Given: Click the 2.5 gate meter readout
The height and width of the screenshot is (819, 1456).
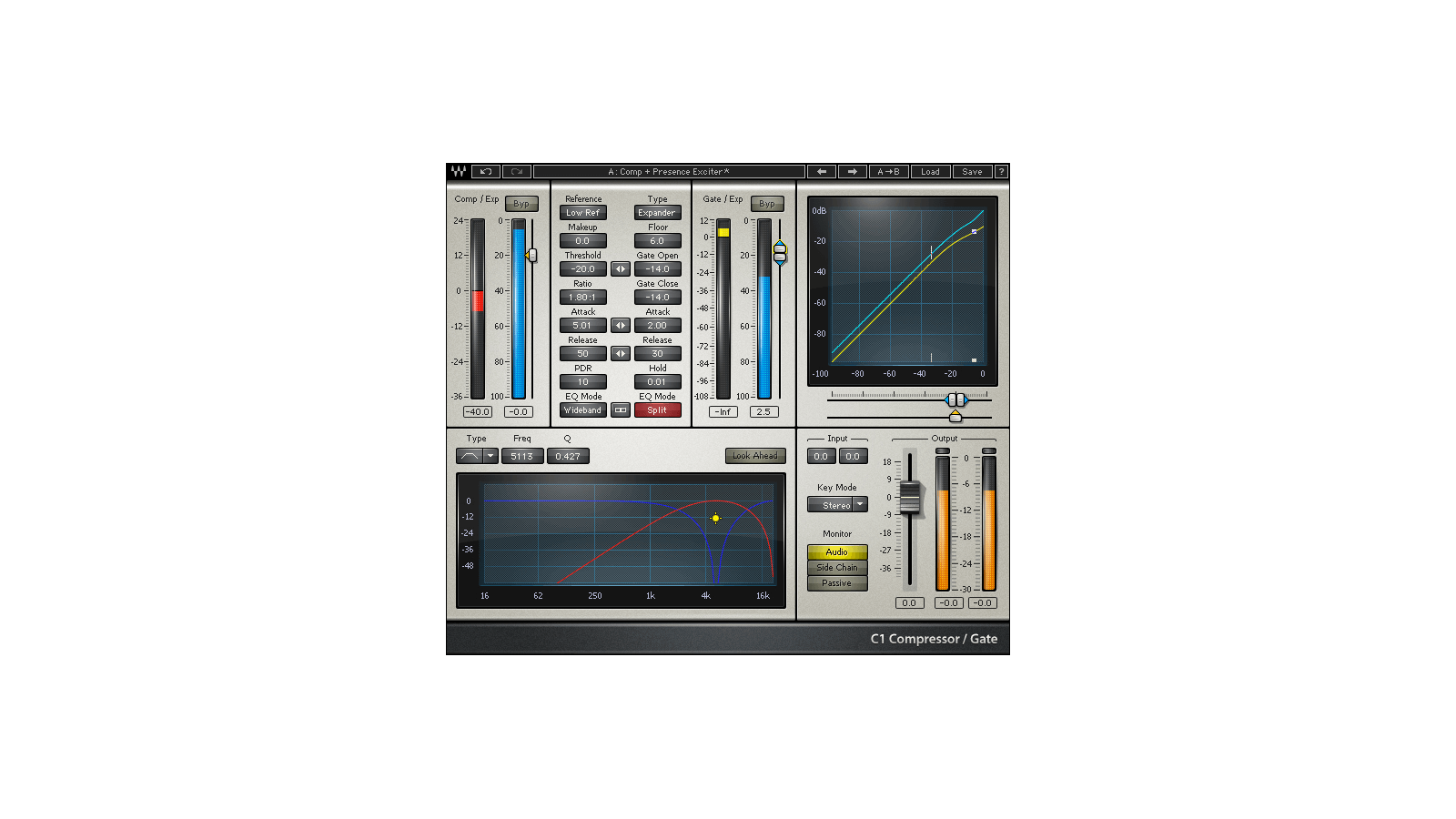Looking at the screenshot, I should pyautogui.click(x=763, y=412).
